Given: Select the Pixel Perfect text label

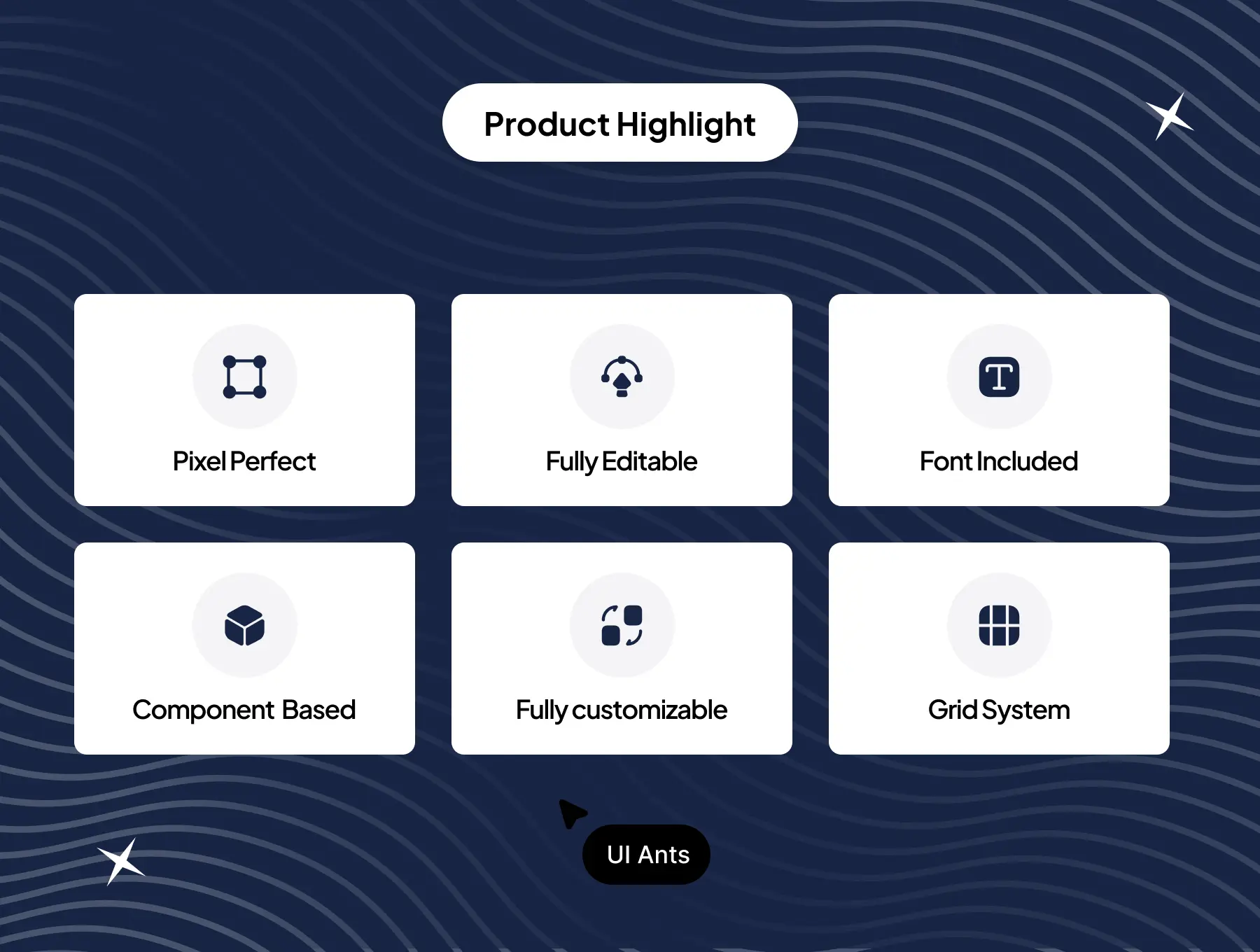Looking at the screenshot, I should coord(244,461).
